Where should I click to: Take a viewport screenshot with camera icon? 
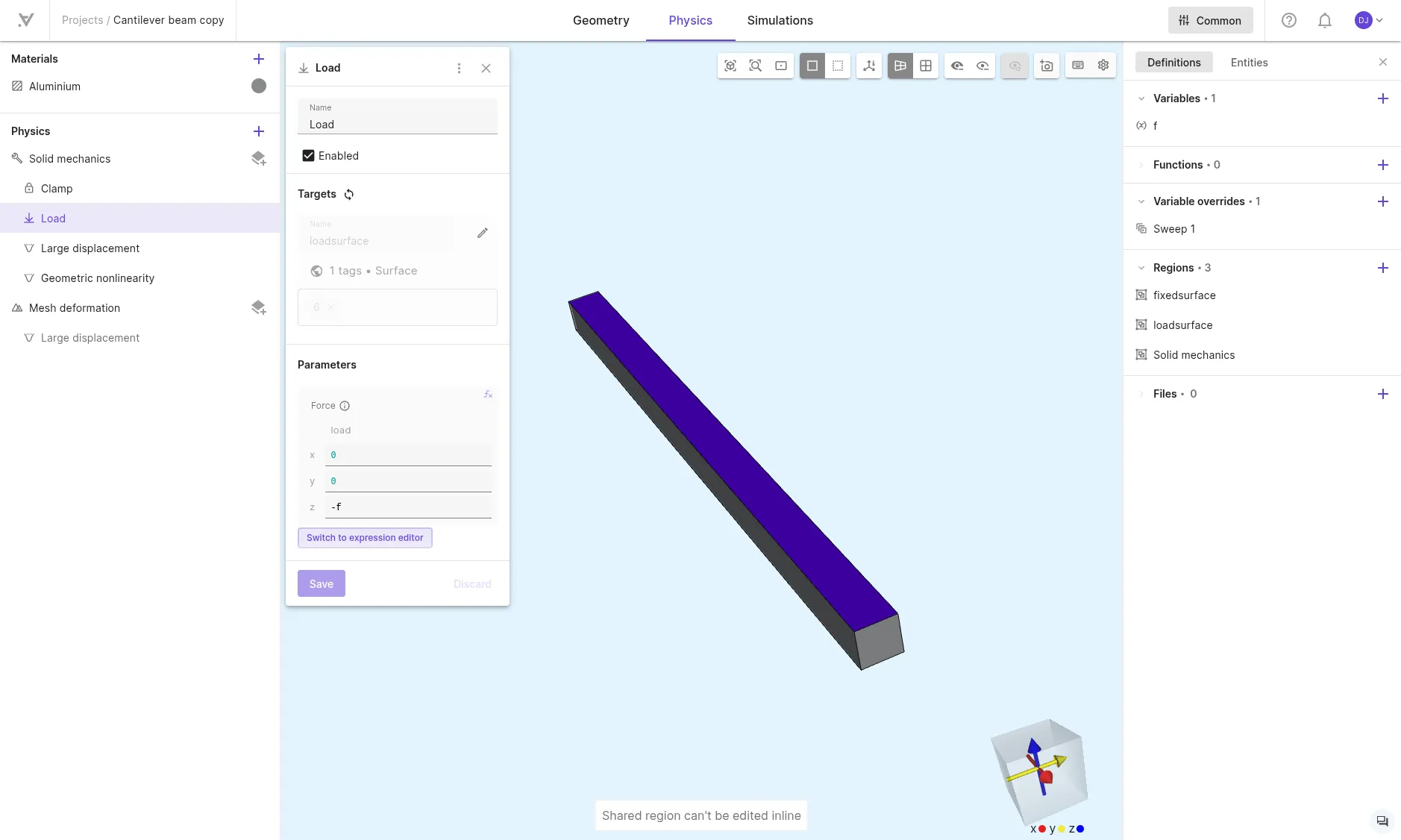[x=1047, y=66]
